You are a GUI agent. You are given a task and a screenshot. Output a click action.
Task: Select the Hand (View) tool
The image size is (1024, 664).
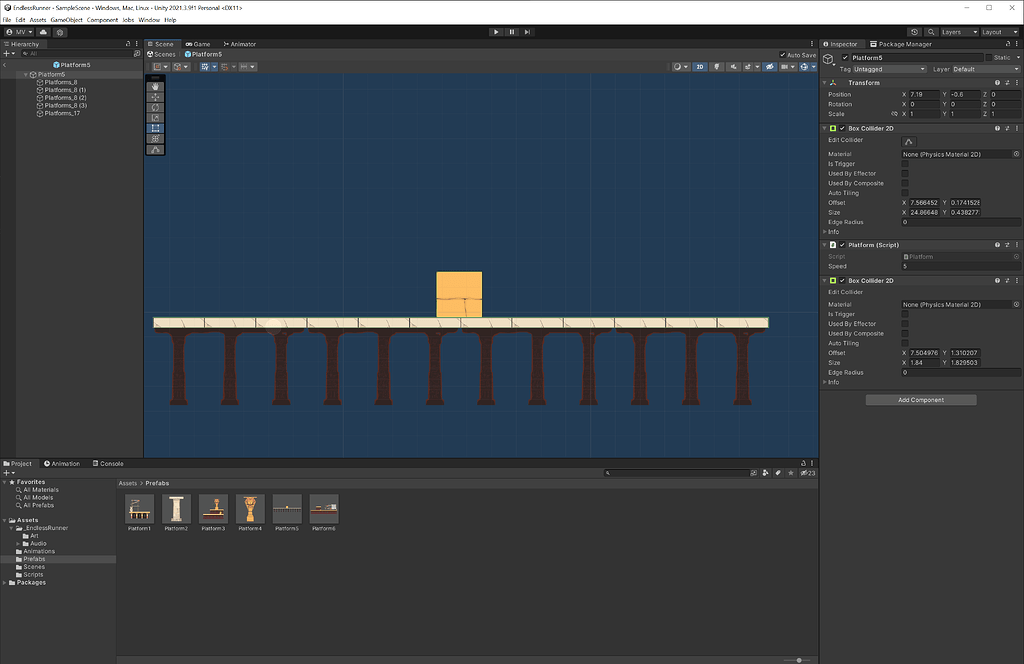point(155,86)
